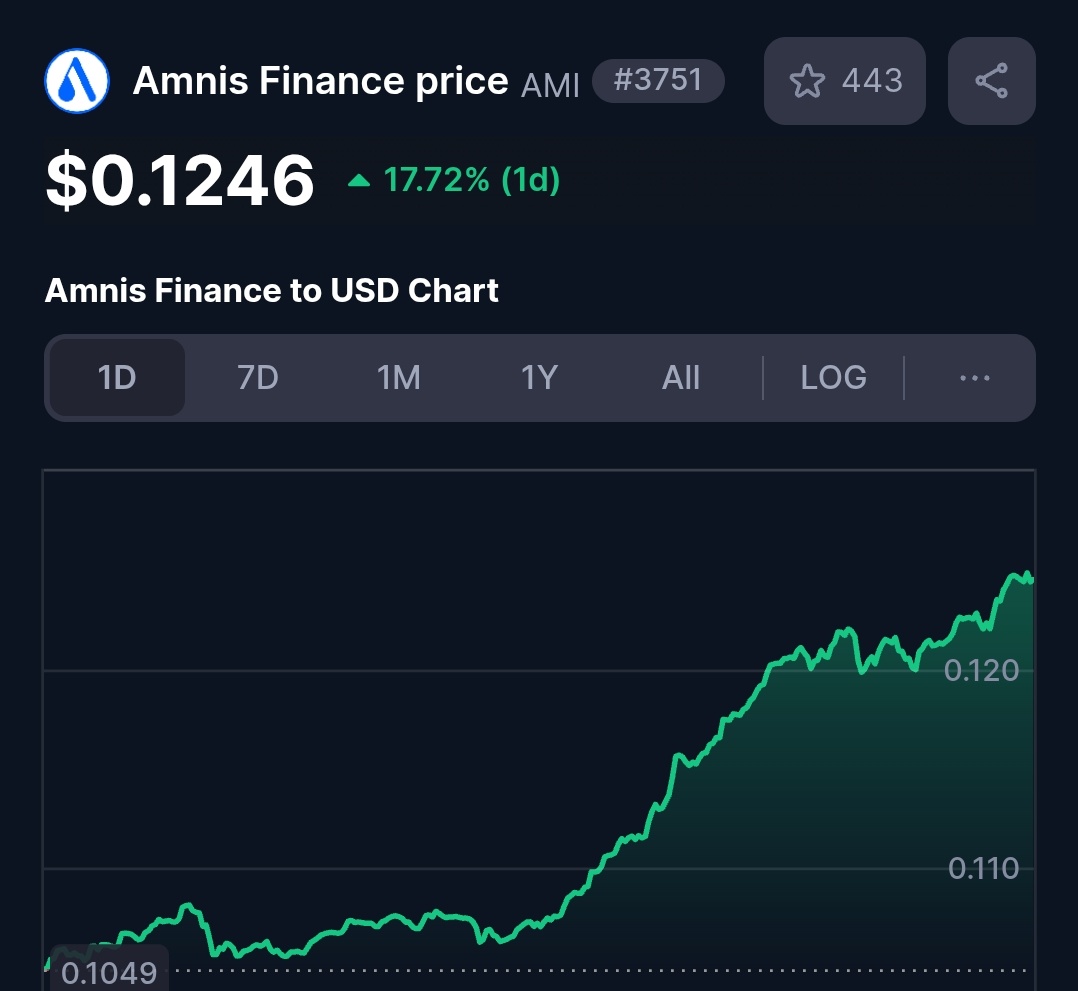Viewport: 1078px width, 991px height.
Task: Click the 0.1049 opening price label
Action: tap(109, 972)
